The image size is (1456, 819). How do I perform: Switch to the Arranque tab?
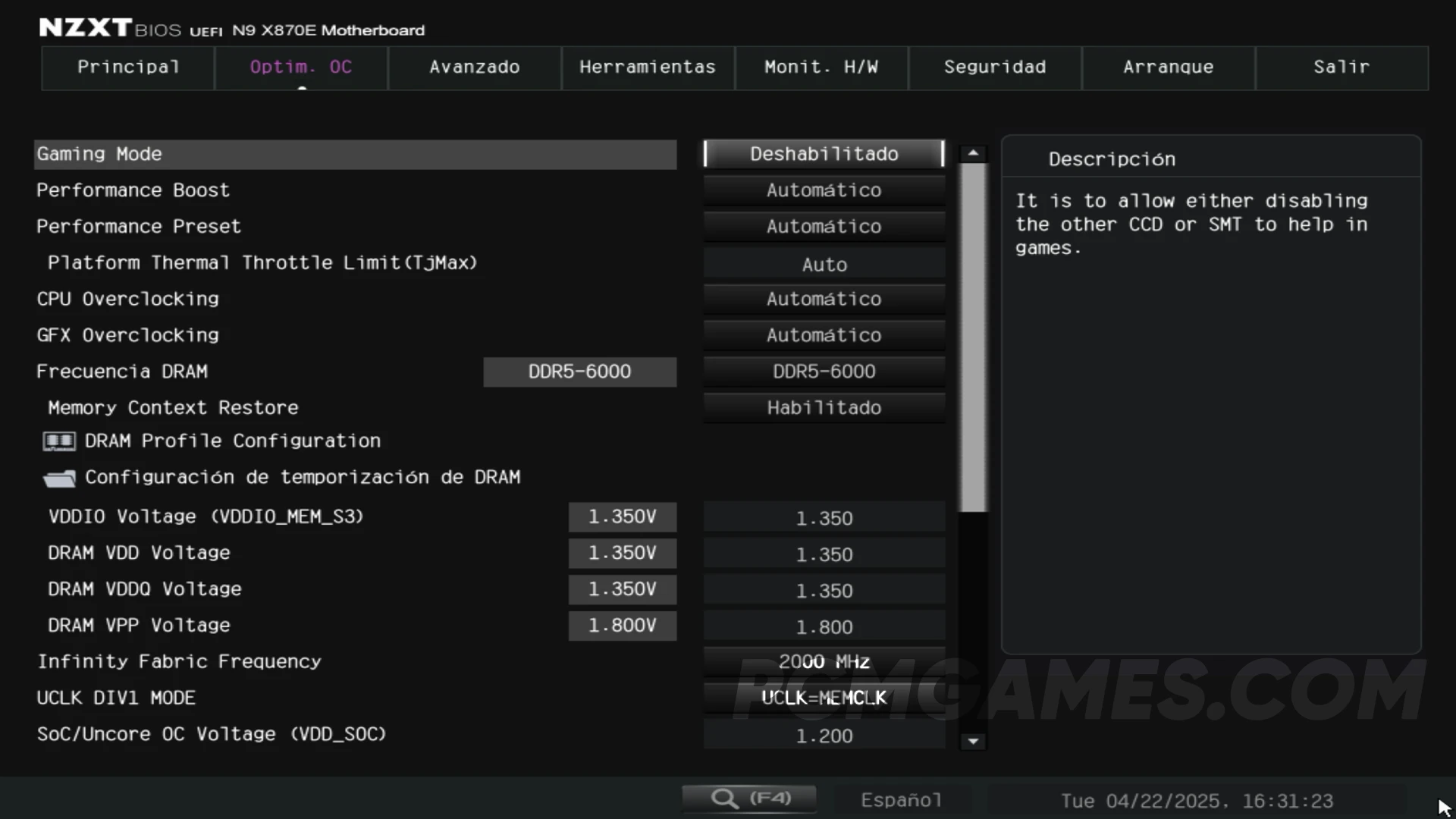(1169, 67)
